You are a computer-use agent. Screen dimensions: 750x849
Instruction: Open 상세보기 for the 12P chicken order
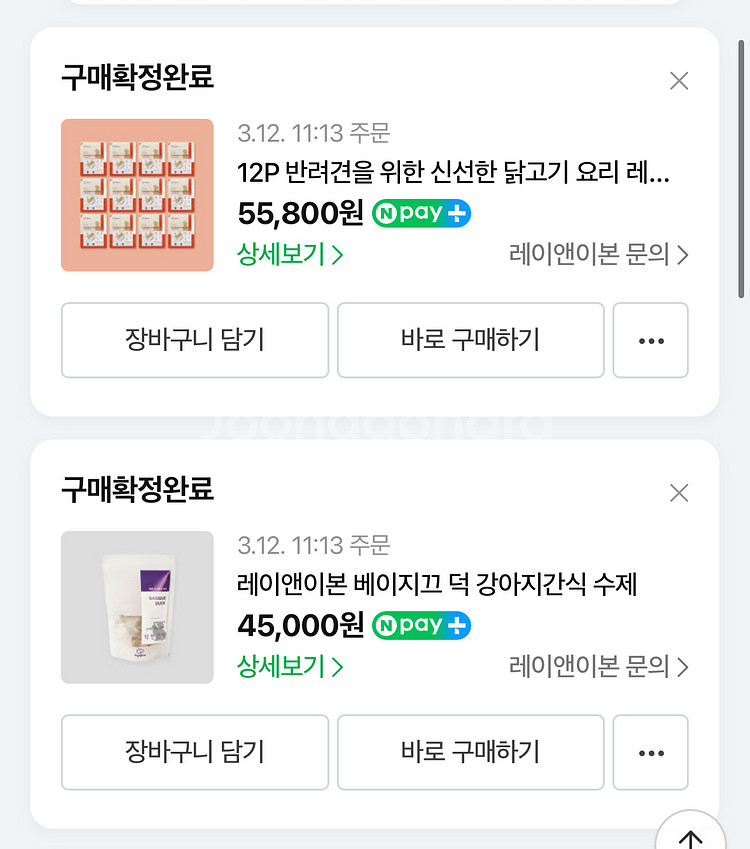tap(290, 255)
